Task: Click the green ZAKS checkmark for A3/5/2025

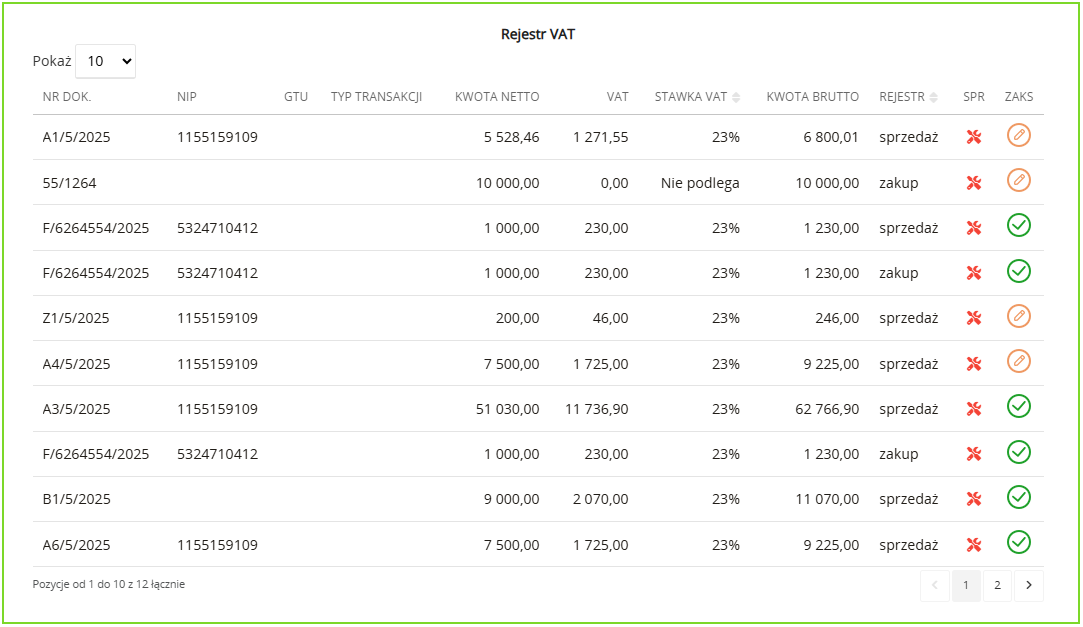Action: pyautogui.click(x=1019, y=406)
